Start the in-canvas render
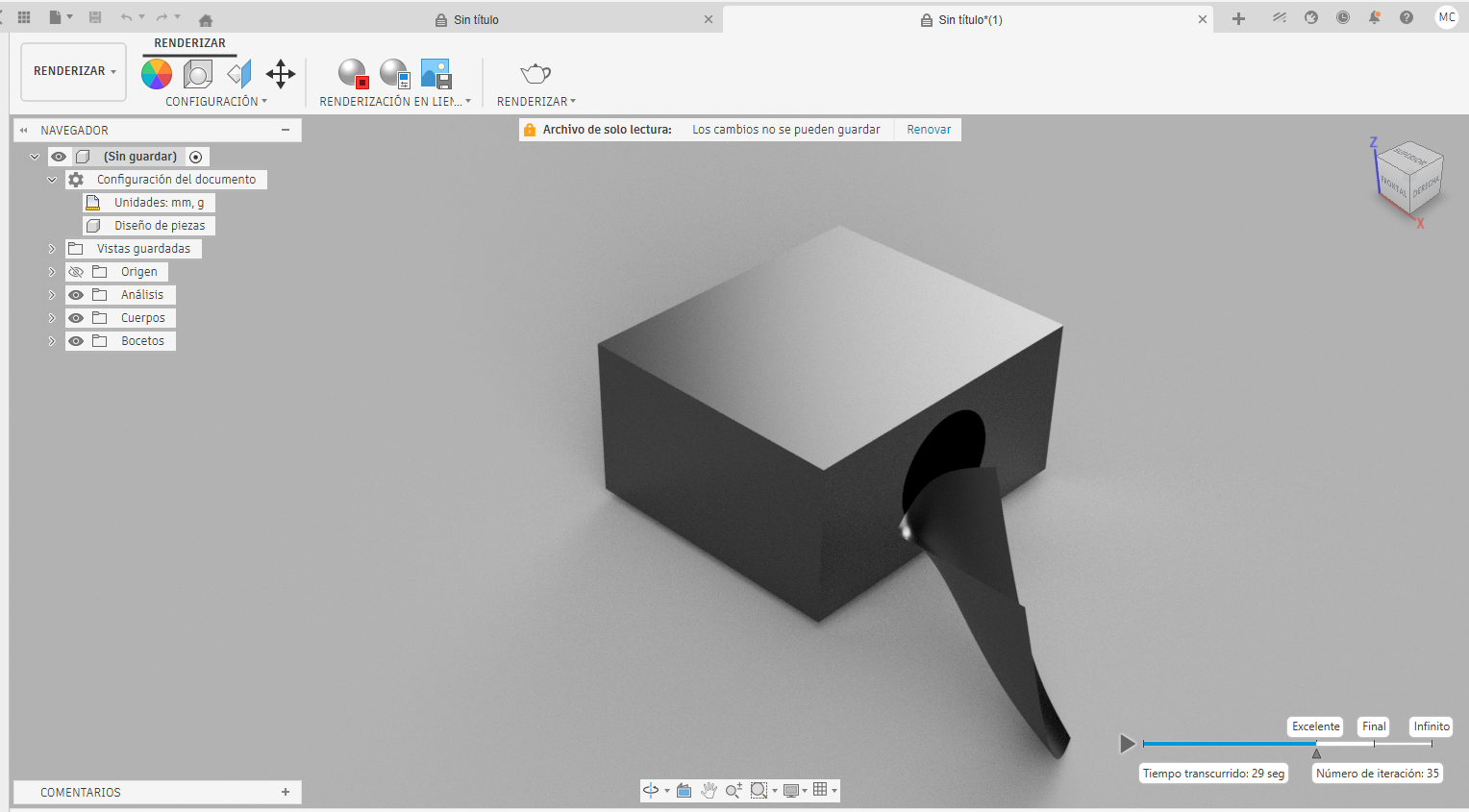This screenshot has width=1469, height=812. 353,73
